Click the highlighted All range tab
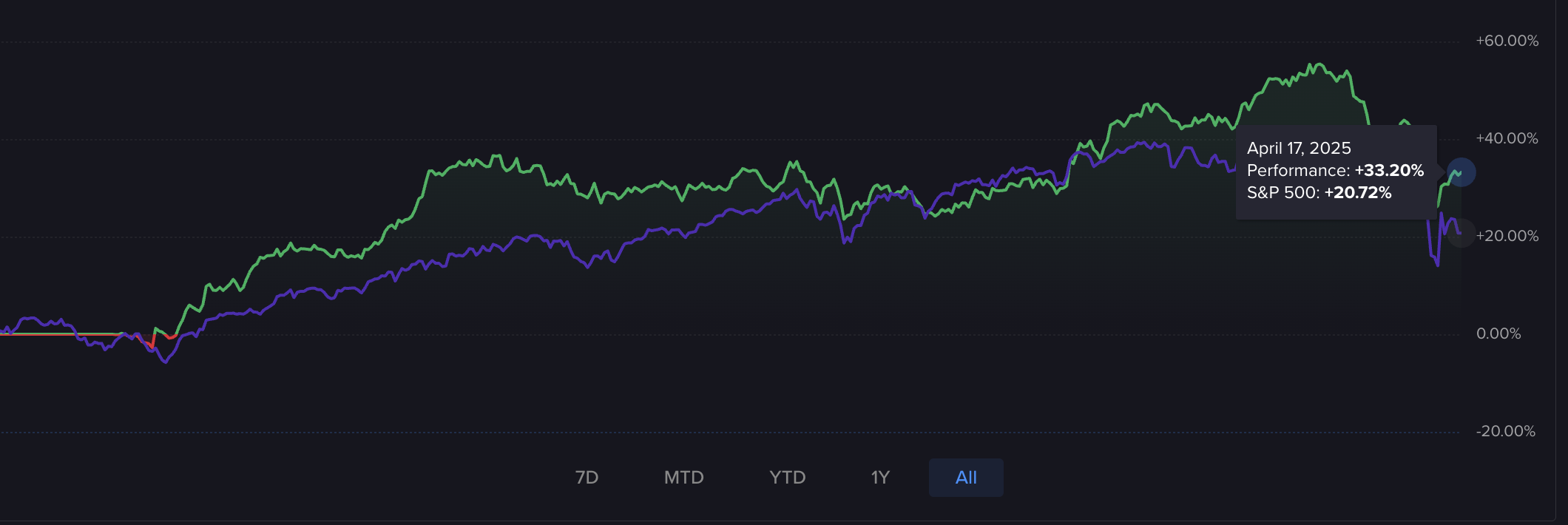Viewport: 1568px width, 525px height. click(x=965, y=478)
